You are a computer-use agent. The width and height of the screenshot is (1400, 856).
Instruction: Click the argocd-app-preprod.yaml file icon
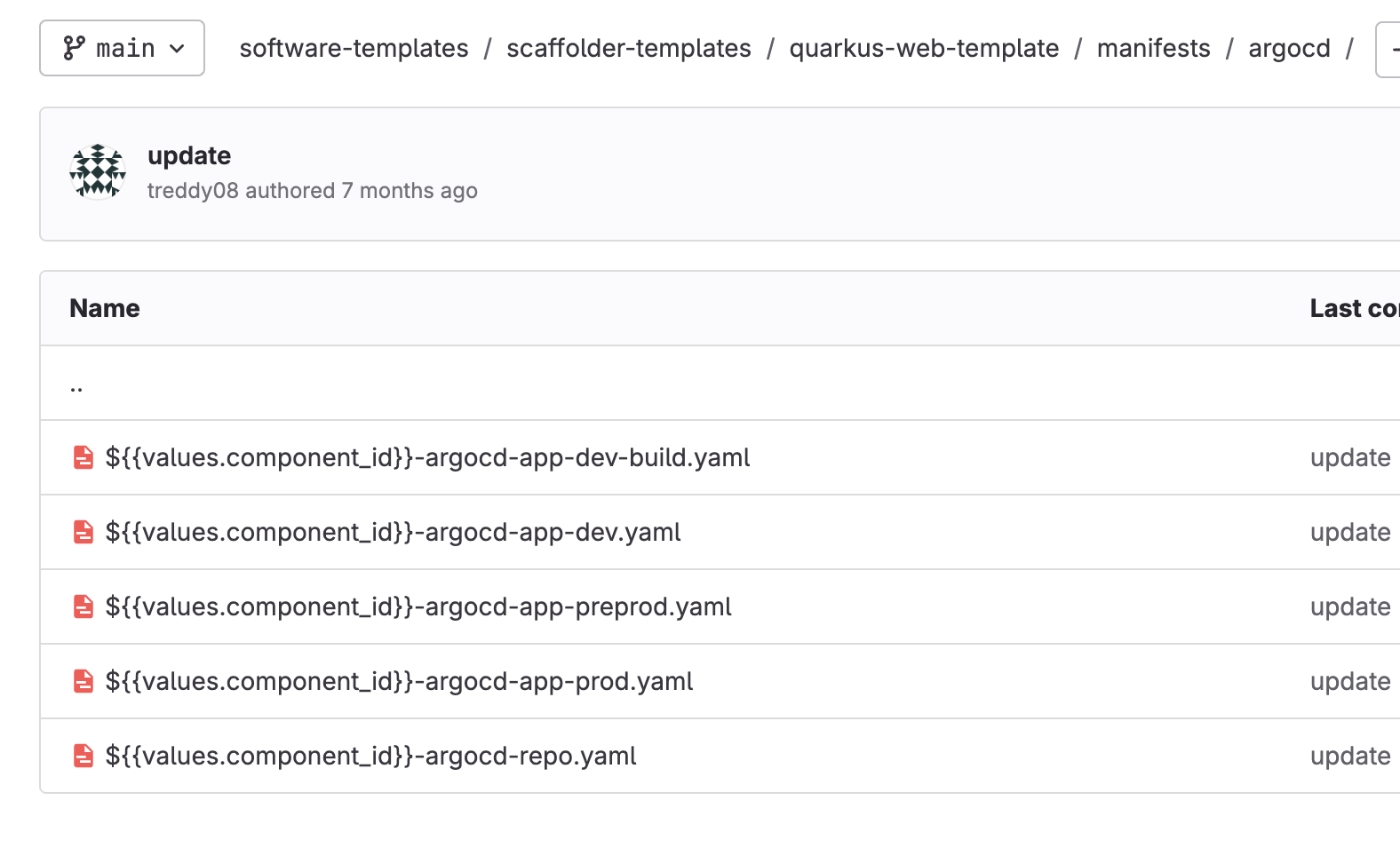[x=83, y=606]
